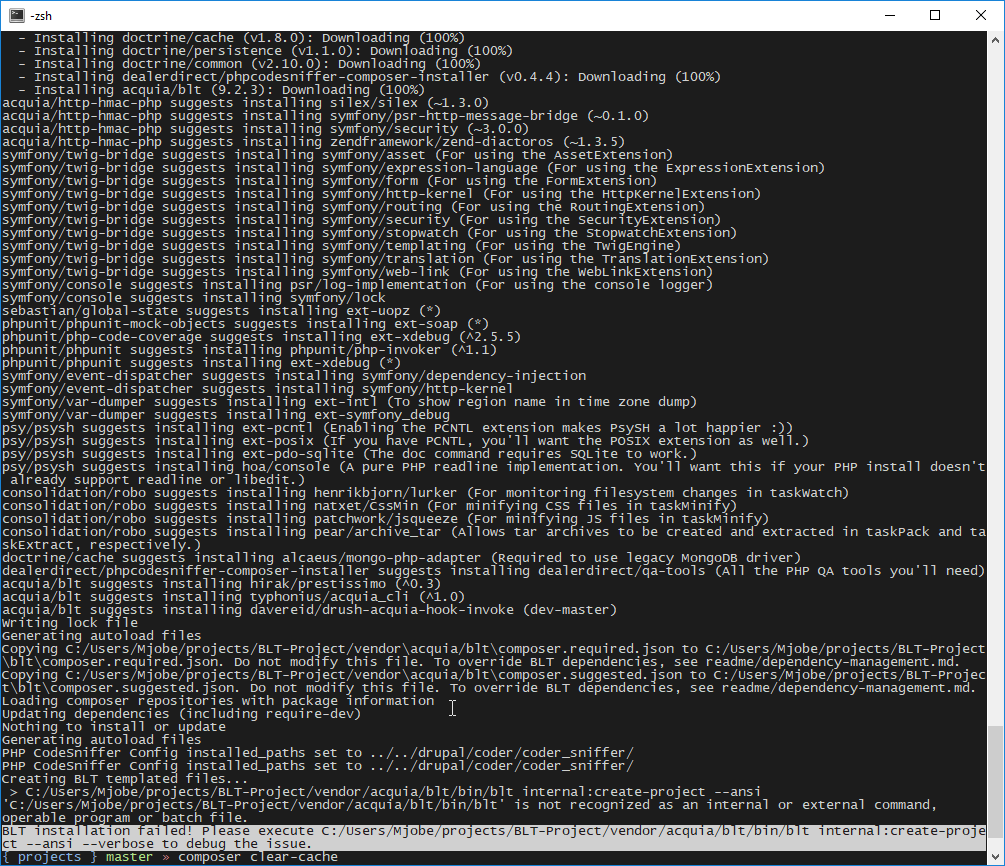Click the 'Writing lock file' line
Viewport: 1005px width, 866px height.
(x=69, y=622)
